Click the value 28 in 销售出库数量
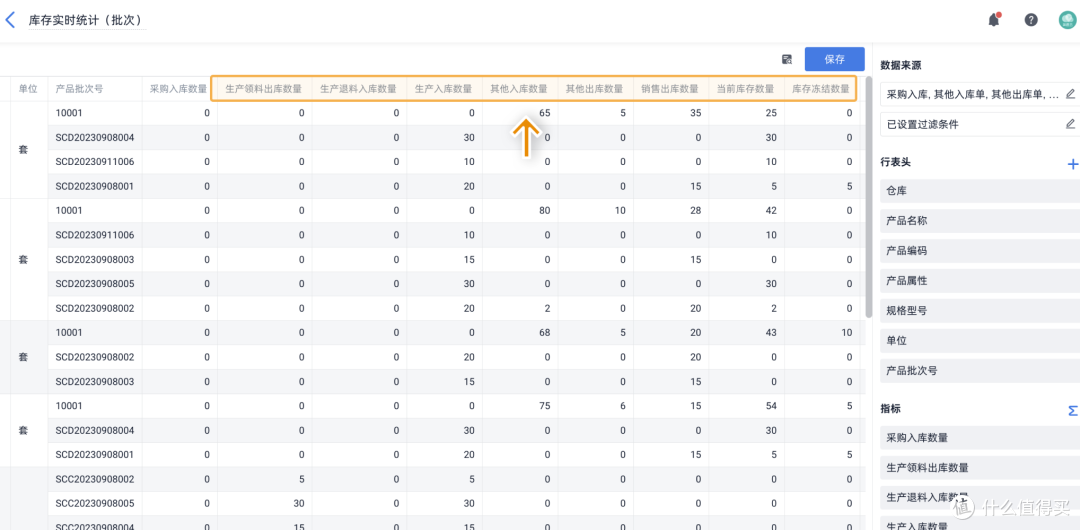The image size is (1080, 530). [696, 211]
